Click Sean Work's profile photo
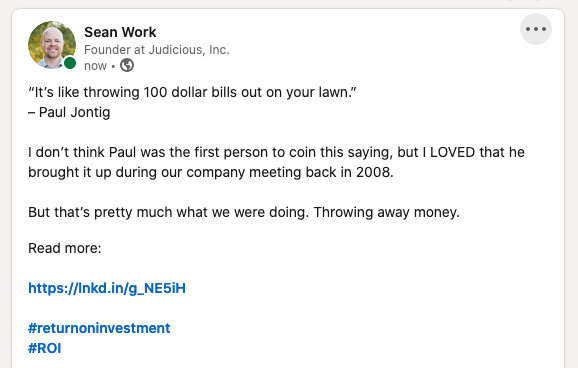This screenshot has width=578, height=368. click(x=52, y=45)
